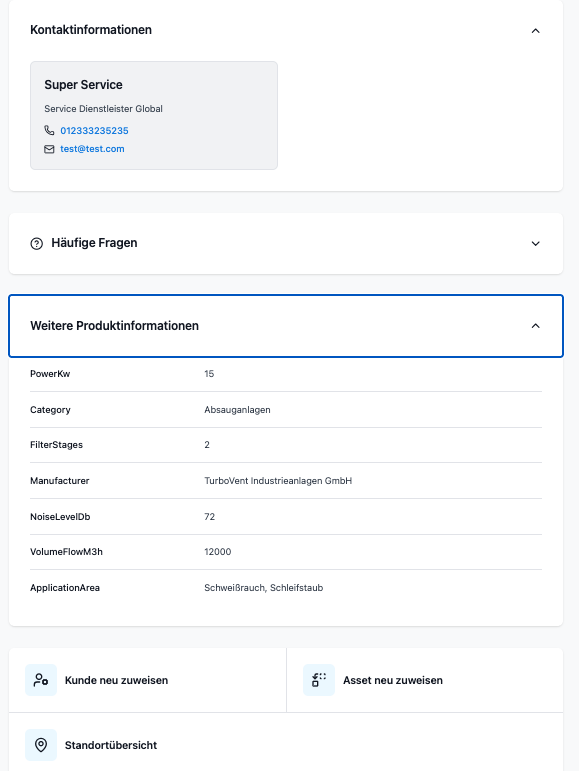This screenshot has height=771, width=579.
Task: Click the Manufacturer label
Action: [59, 481]
